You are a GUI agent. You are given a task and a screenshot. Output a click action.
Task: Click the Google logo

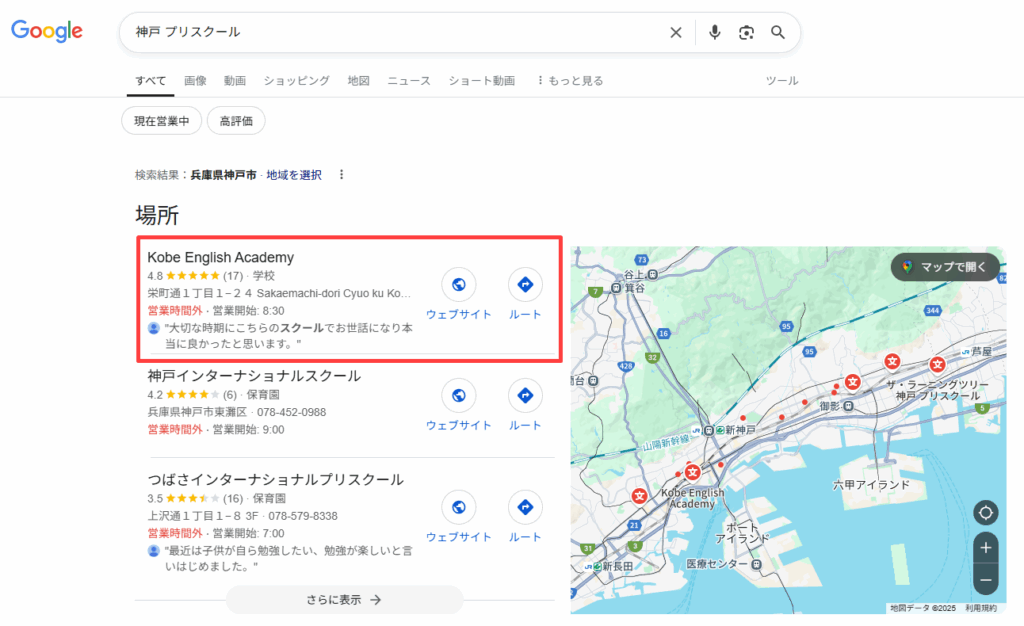46,31
